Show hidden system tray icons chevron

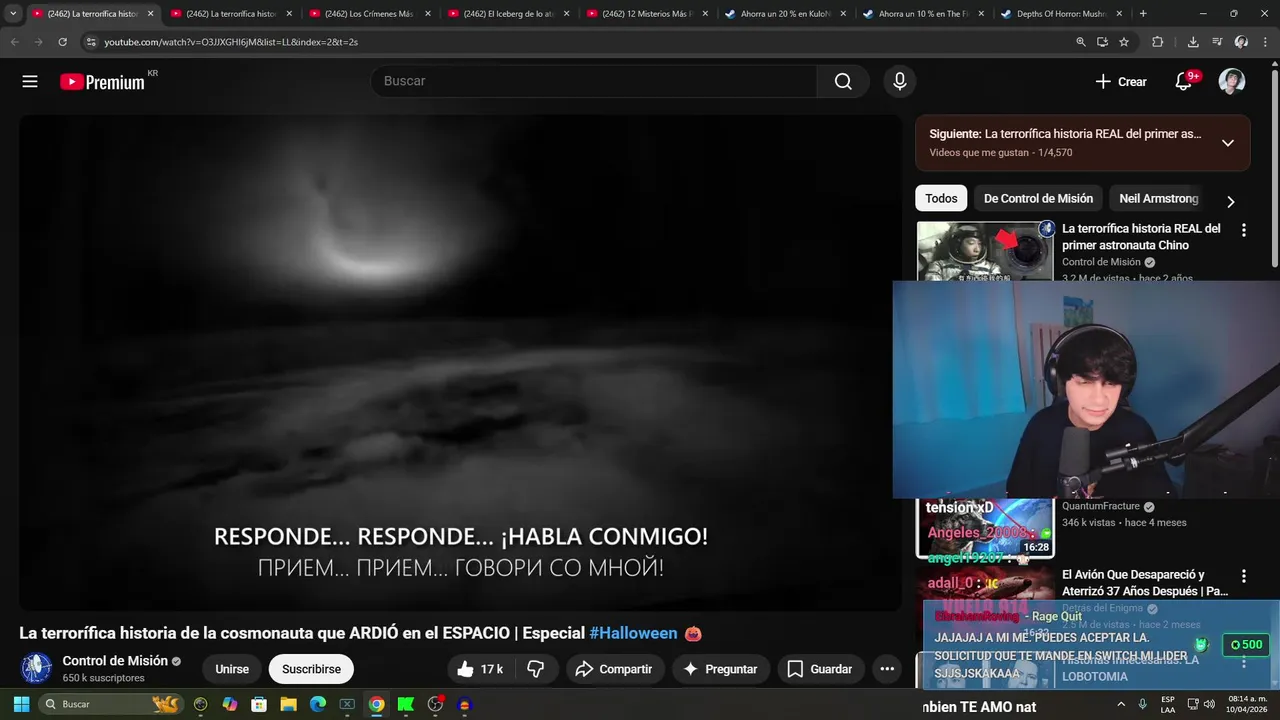(x=1122, y=704)
